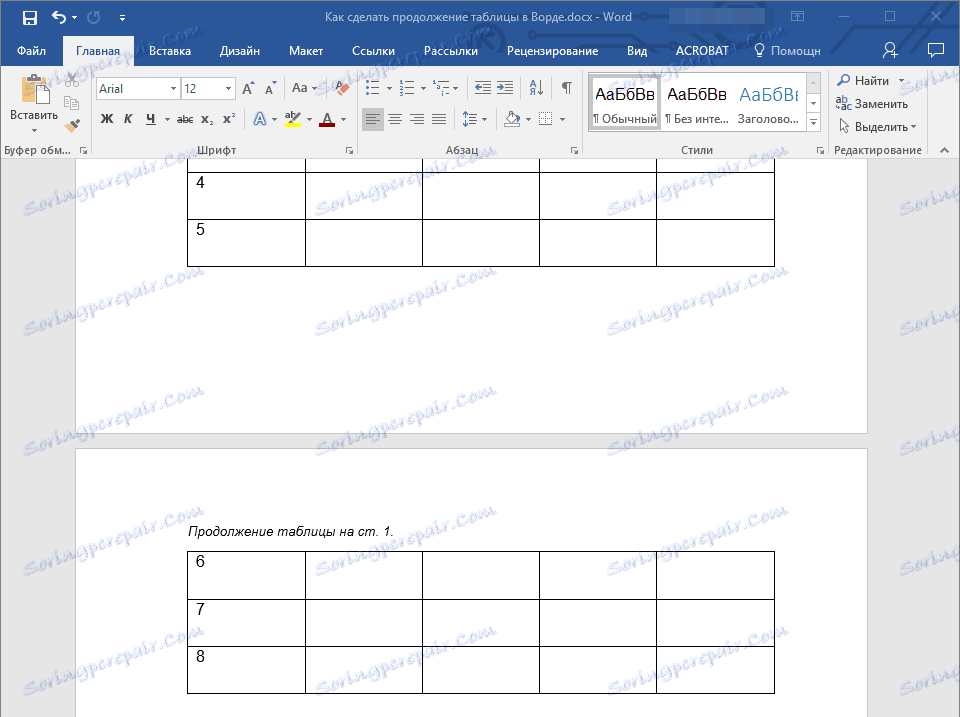Increase font size with the larger A
Screen dimensions: 960x717
pos(248,89)
